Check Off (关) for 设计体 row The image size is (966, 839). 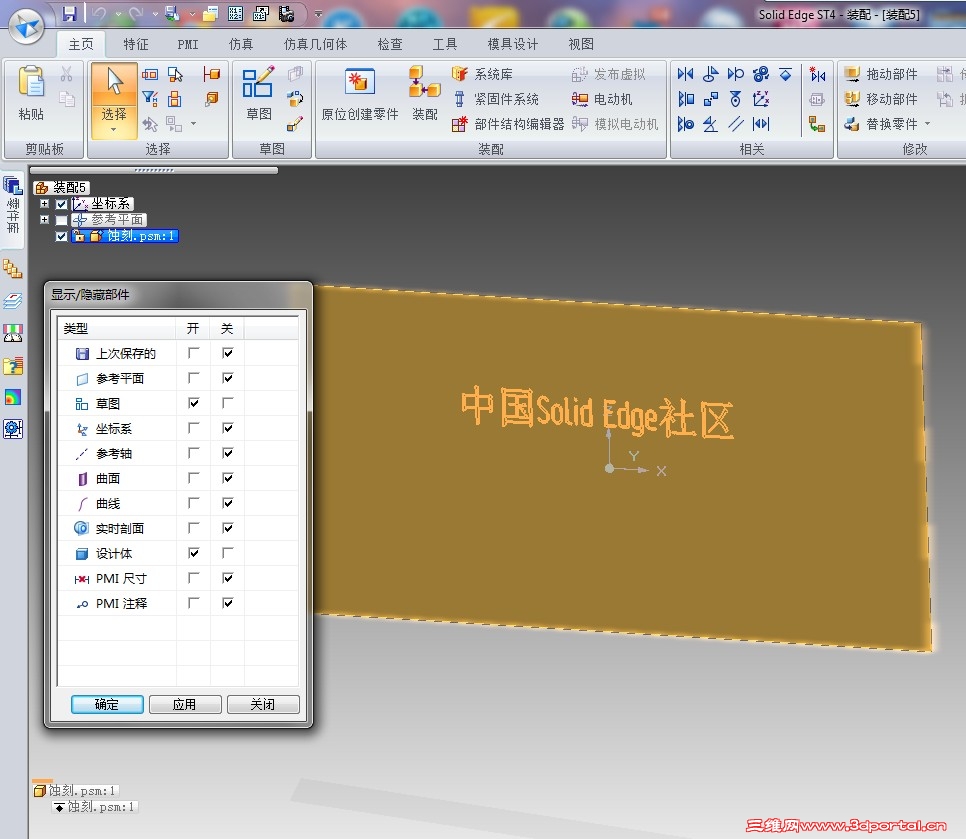[227, 553]
